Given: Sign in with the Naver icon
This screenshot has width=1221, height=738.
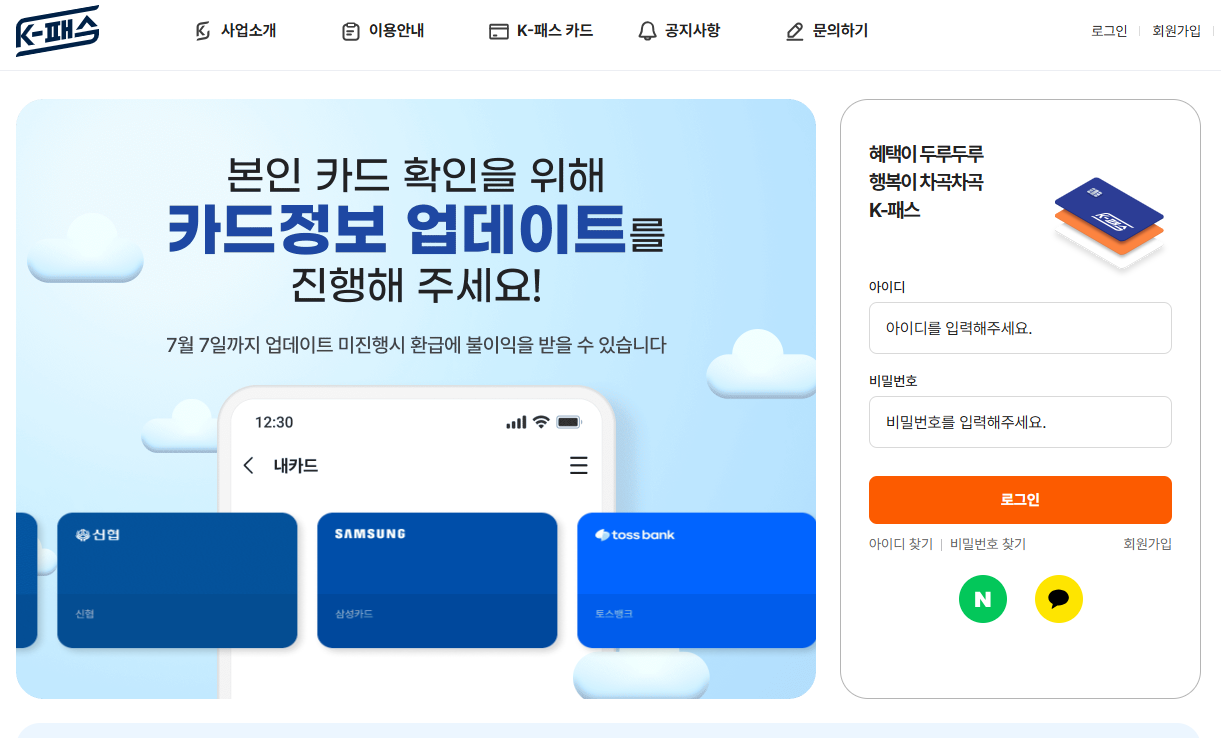Looking at the screenshot, I should [x=983, y=599].
